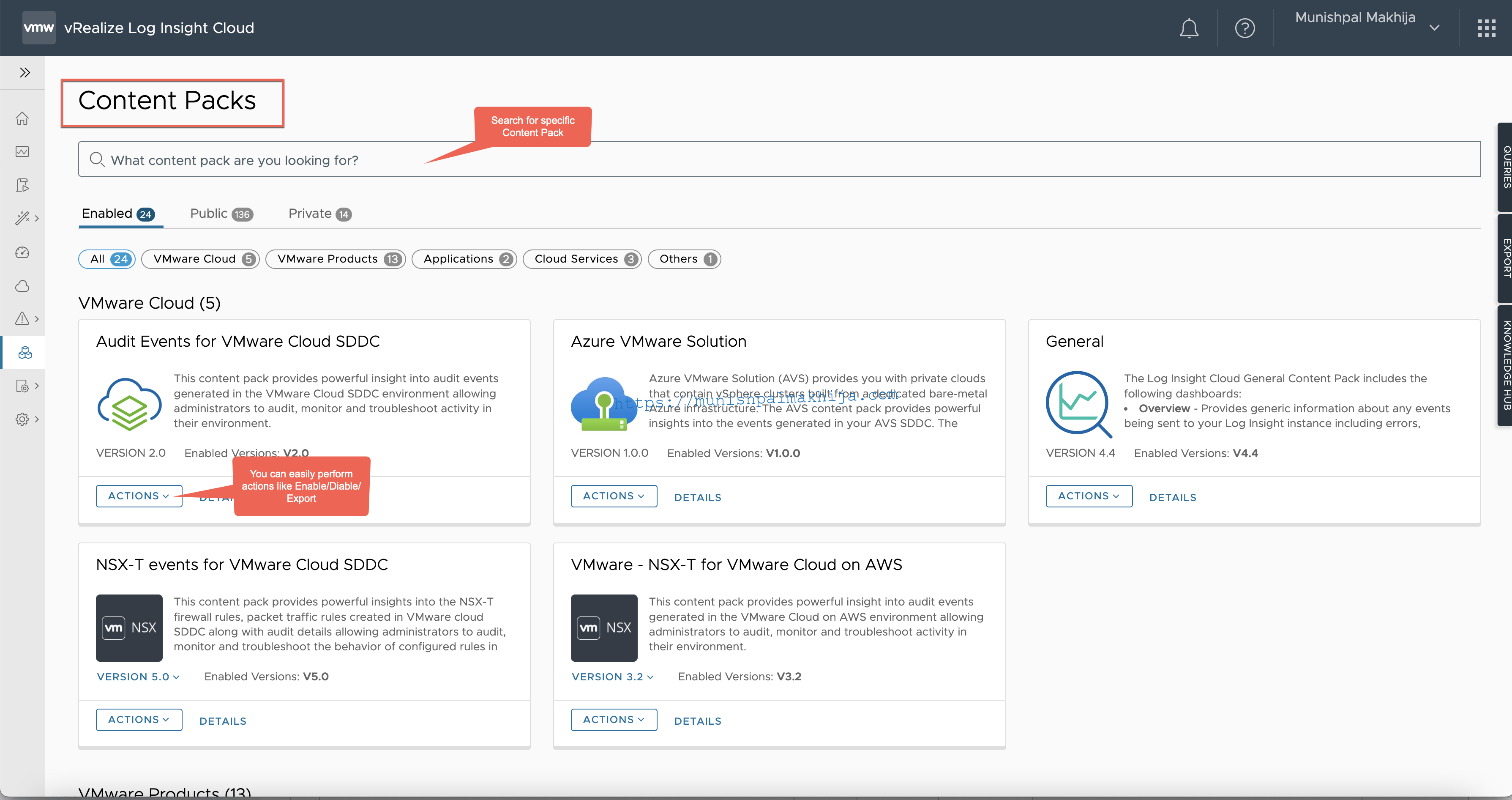Open Actions for General content pack
The height and width of the screenshot is (800, 1512).
(x=1089, y=496)
